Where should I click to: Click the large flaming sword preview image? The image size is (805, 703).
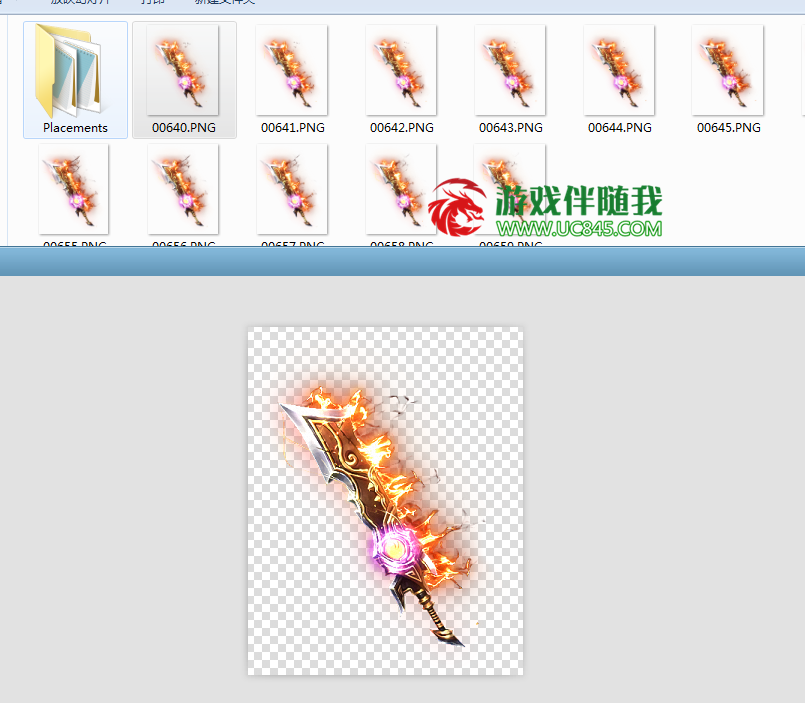click(x=386, y=501)
